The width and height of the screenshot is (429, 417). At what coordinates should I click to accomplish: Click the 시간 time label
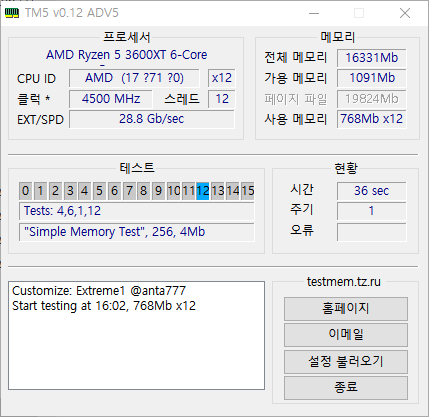pos(302,189)
